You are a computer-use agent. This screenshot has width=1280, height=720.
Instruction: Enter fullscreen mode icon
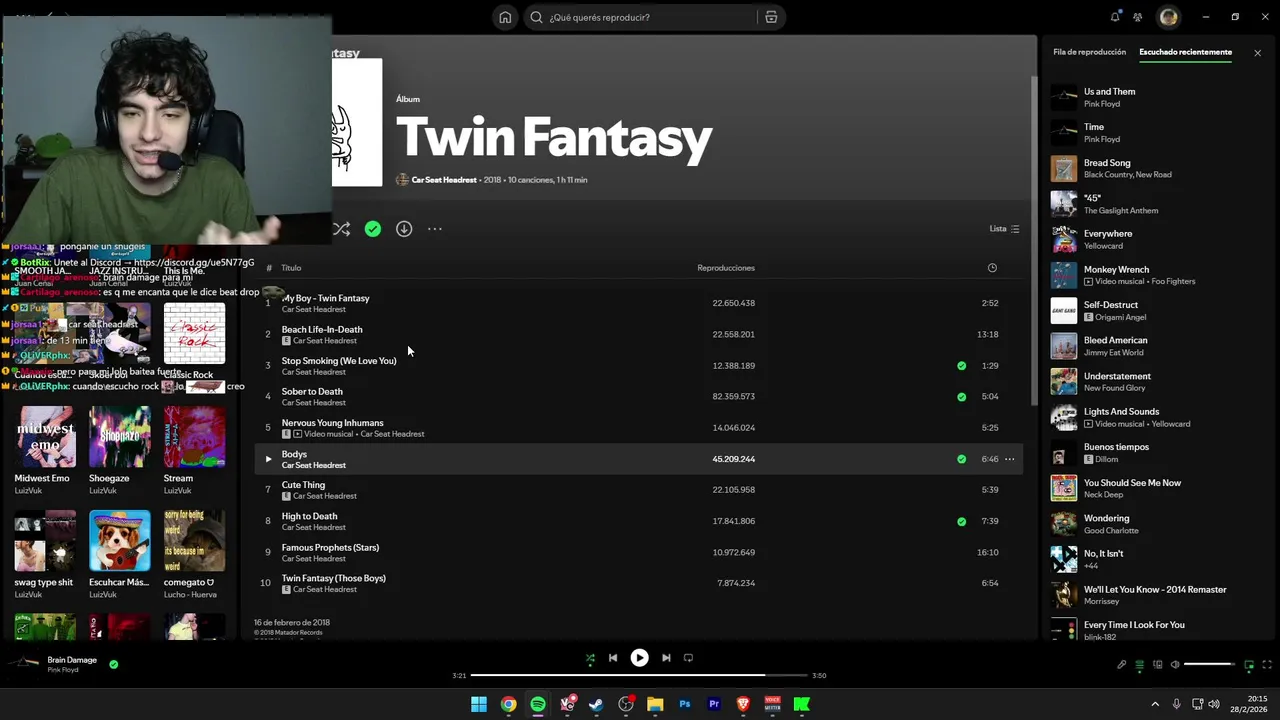(1267, 665)
